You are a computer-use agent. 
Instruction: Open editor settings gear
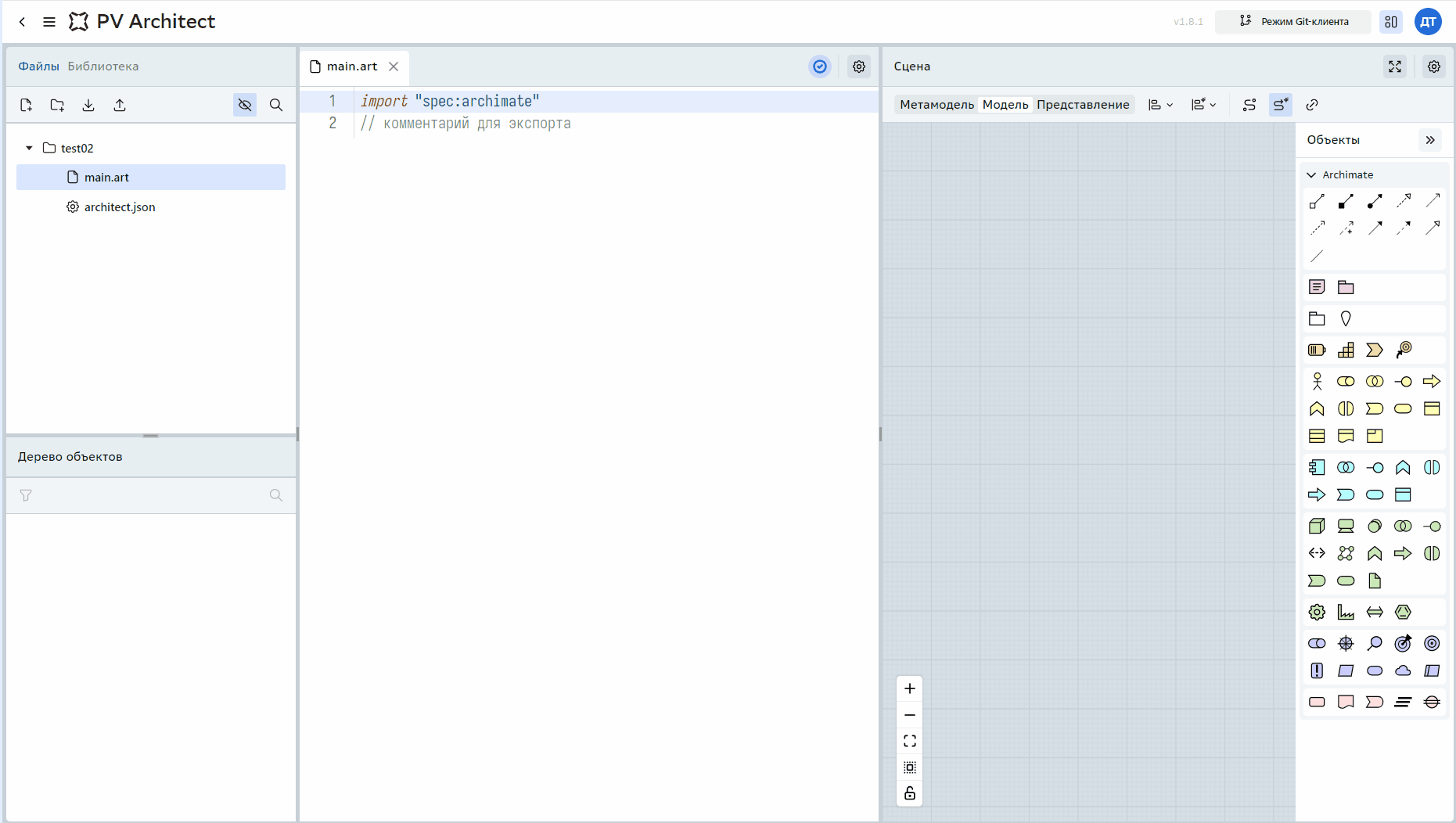(x=859, y=66)
